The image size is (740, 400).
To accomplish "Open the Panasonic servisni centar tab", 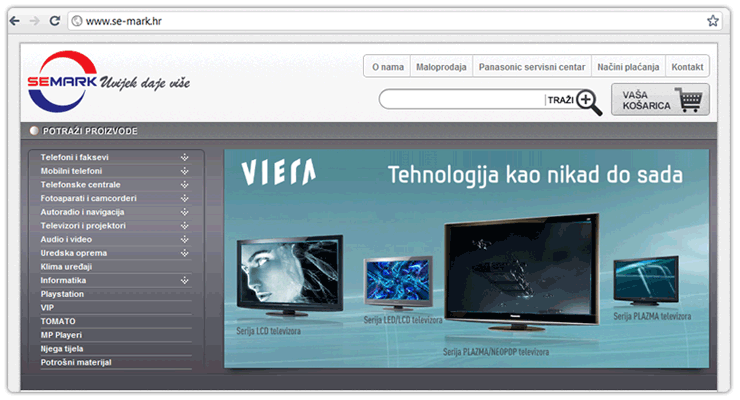I will 532,67.
